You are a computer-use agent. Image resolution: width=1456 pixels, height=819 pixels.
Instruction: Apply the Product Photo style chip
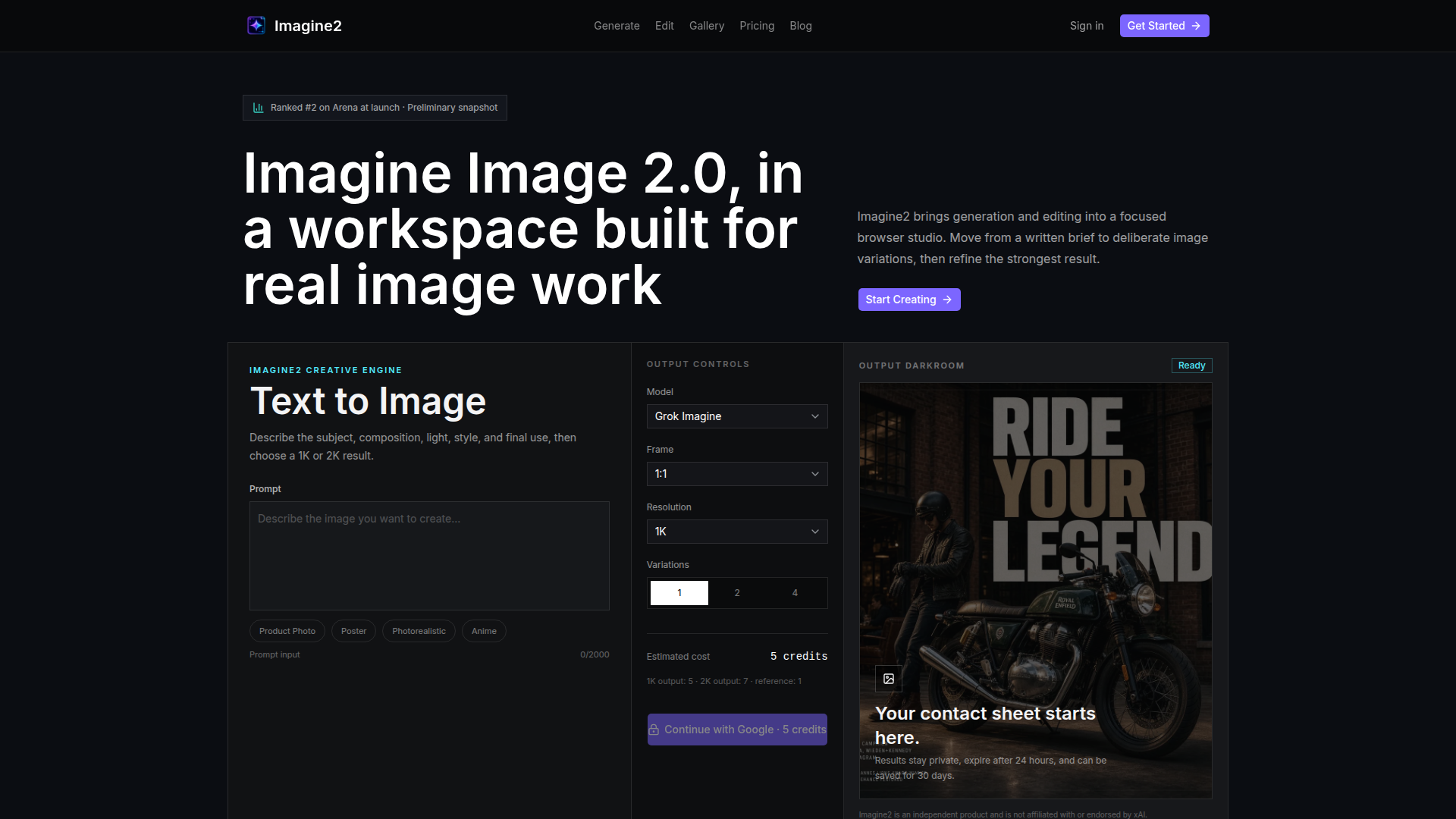tap(287, 631)
